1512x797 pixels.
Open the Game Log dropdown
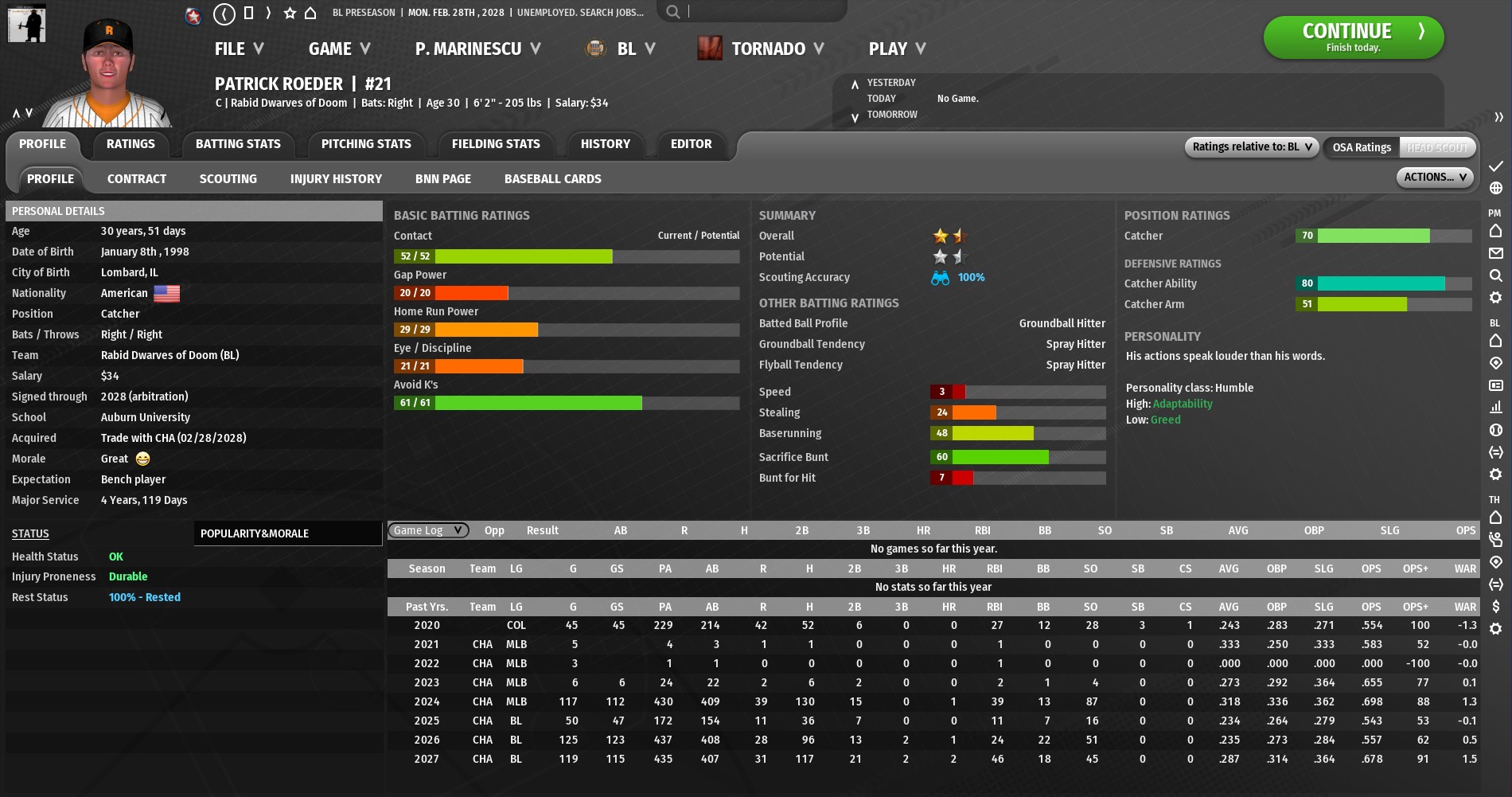coord(428,530)
